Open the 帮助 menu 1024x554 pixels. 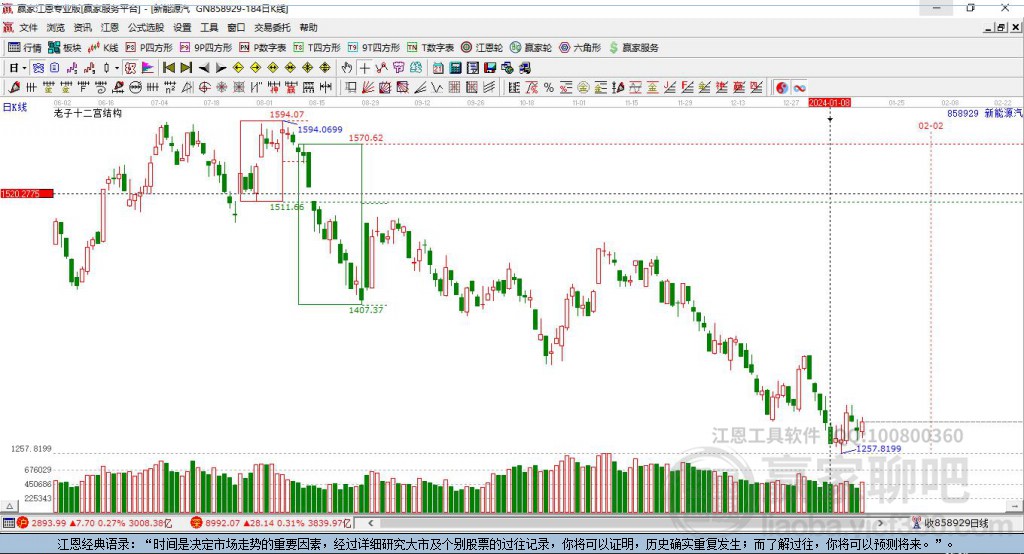pos(308,27)
